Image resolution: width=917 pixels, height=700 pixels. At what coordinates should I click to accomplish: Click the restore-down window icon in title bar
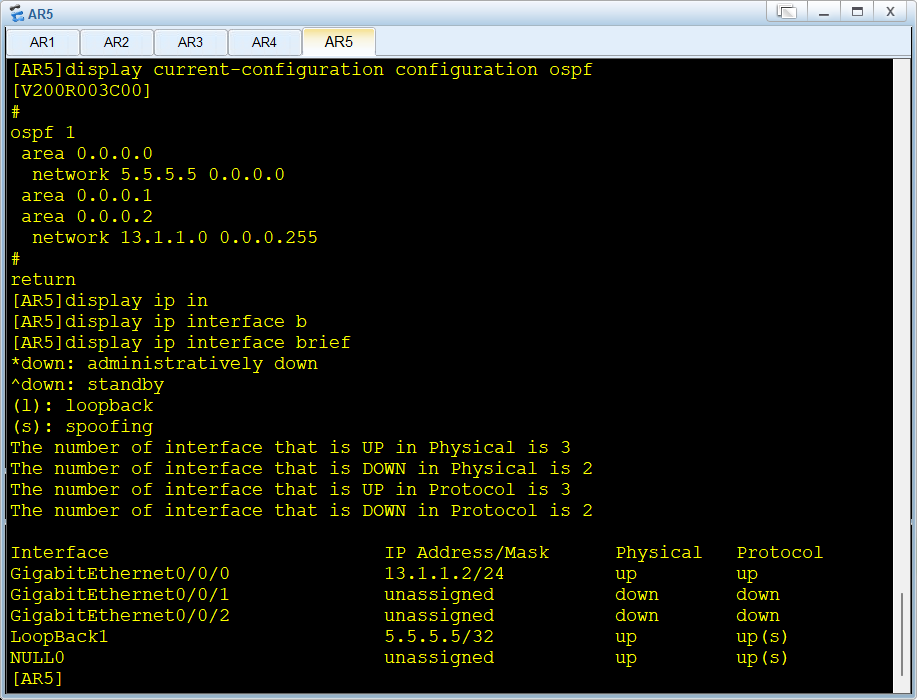click(787, 12)
